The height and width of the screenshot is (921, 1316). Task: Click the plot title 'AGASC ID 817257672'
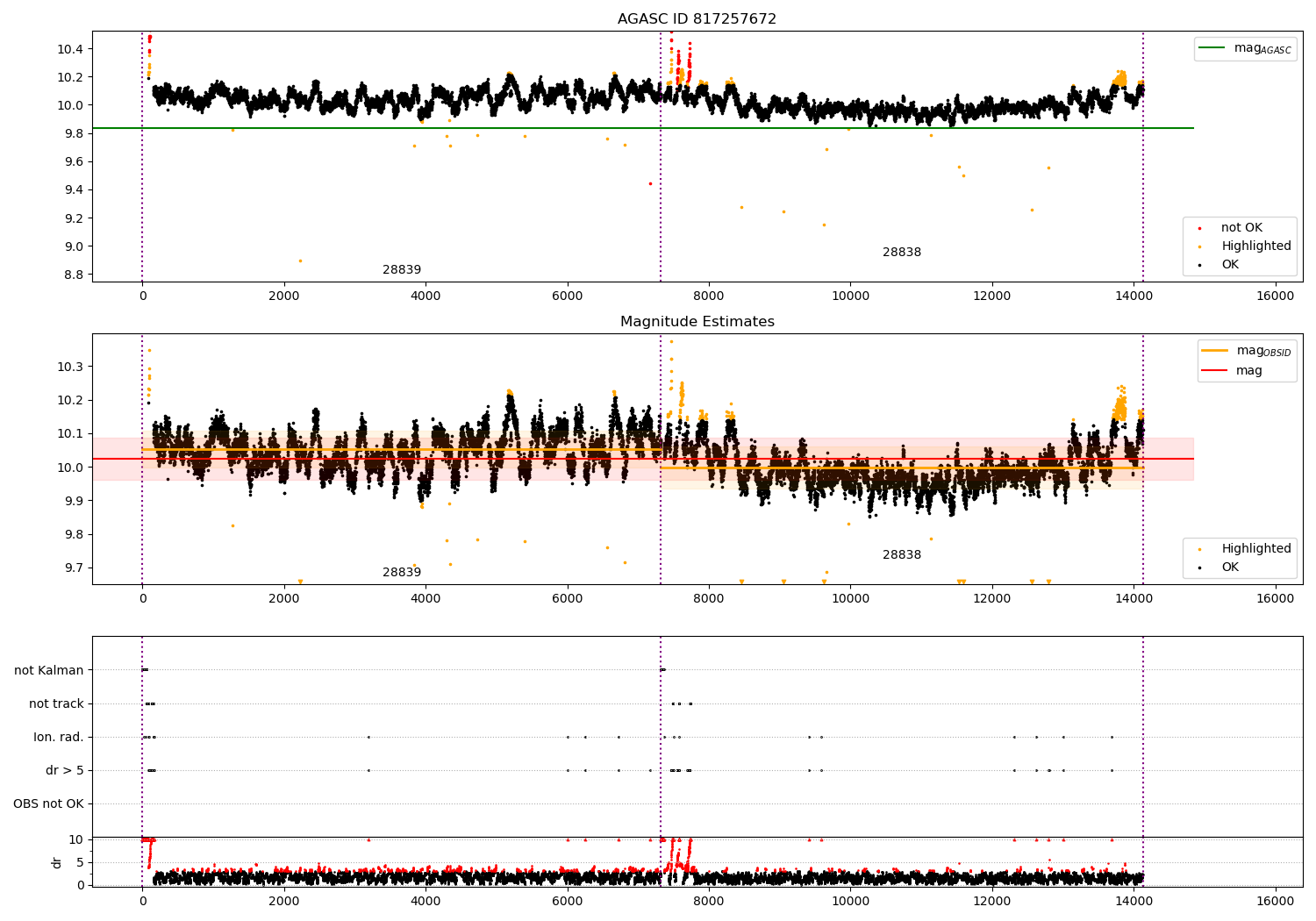coord(697,18)
